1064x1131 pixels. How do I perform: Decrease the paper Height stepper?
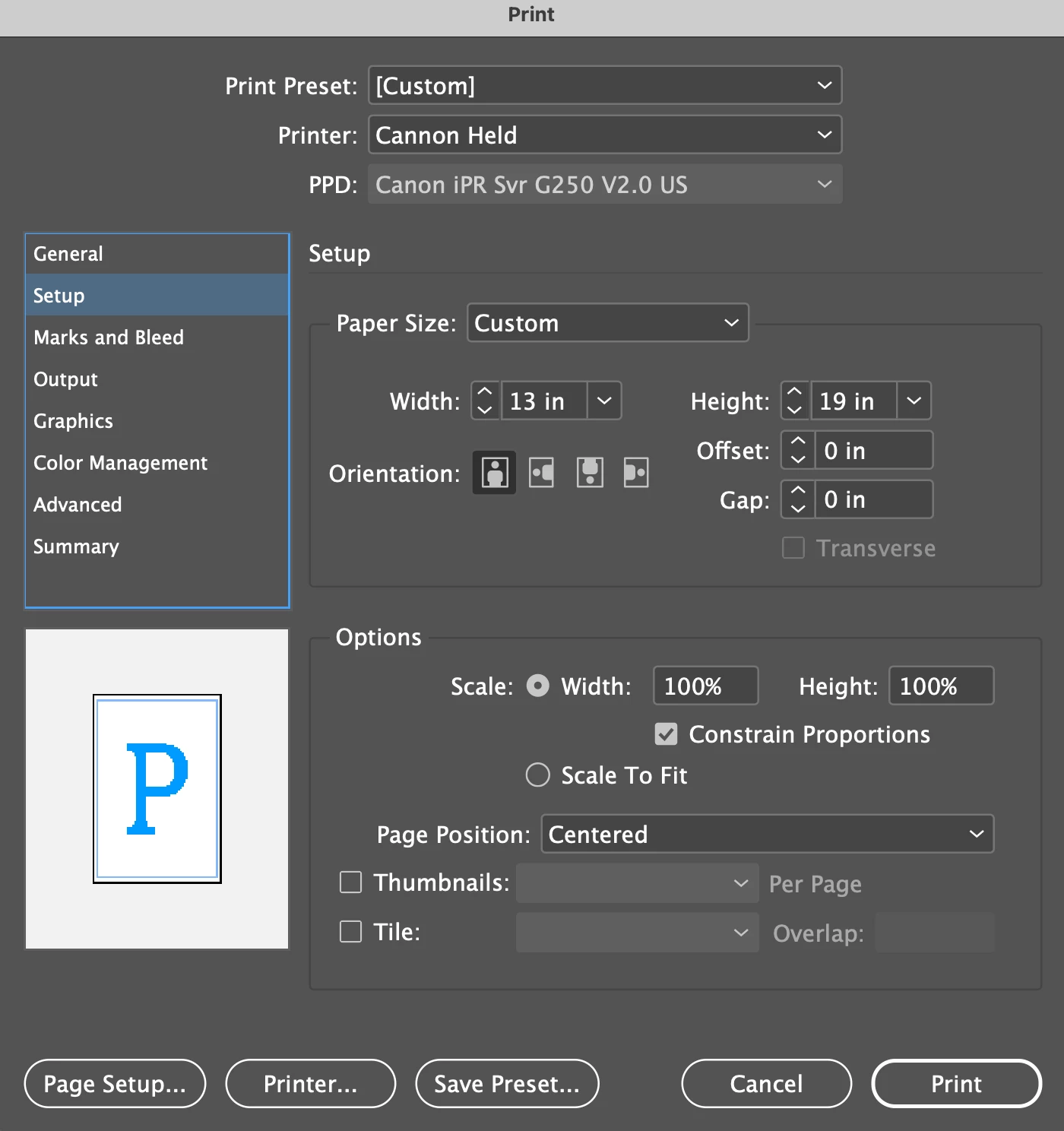pos(795,410)
